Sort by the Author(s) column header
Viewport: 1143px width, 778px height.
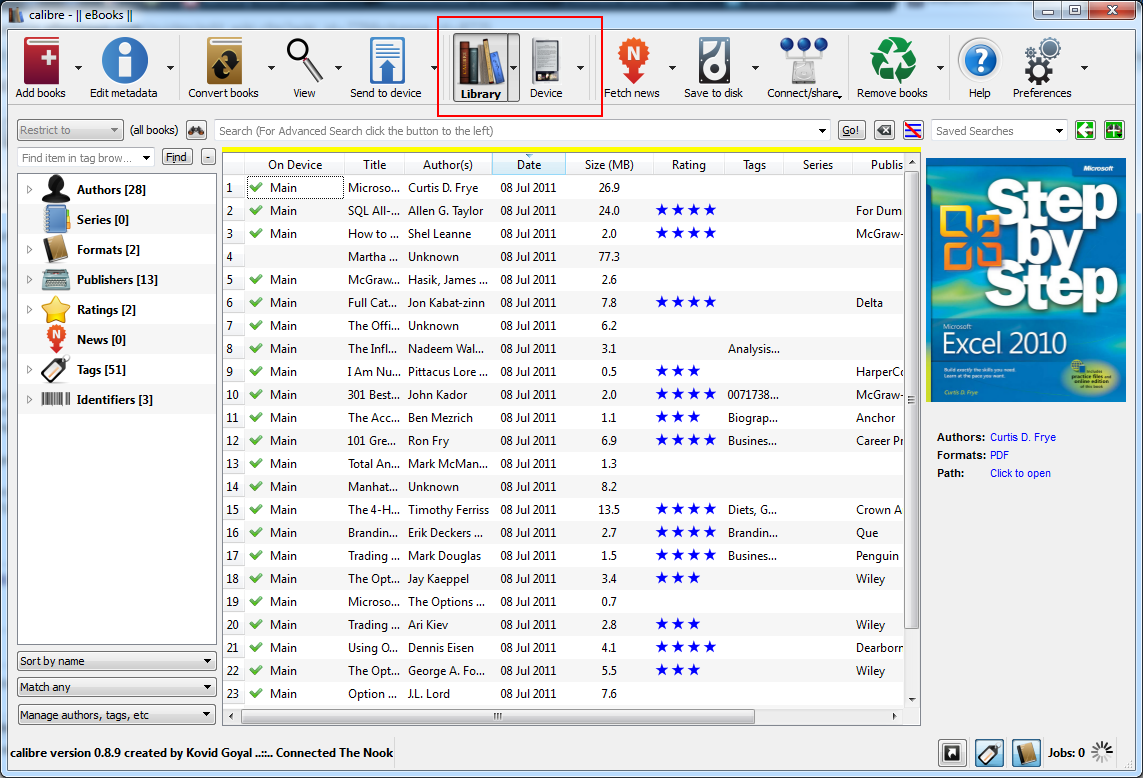point(448,165)
